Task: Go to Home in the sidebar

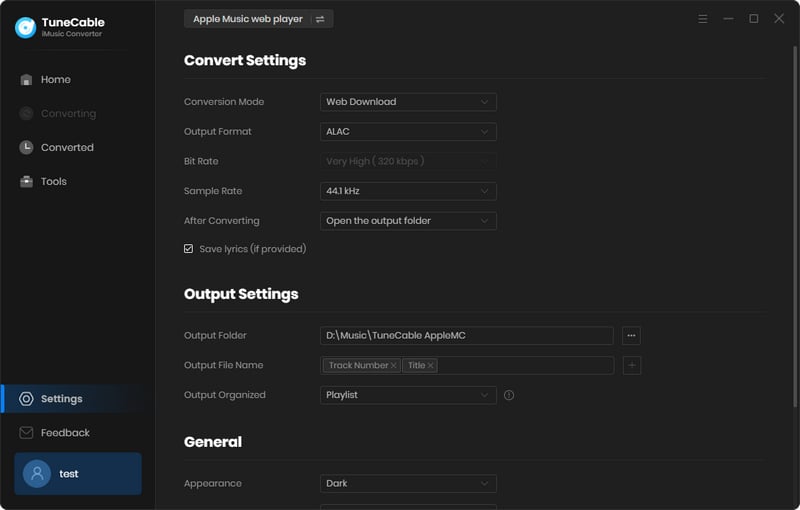Action: coord(78,80)
